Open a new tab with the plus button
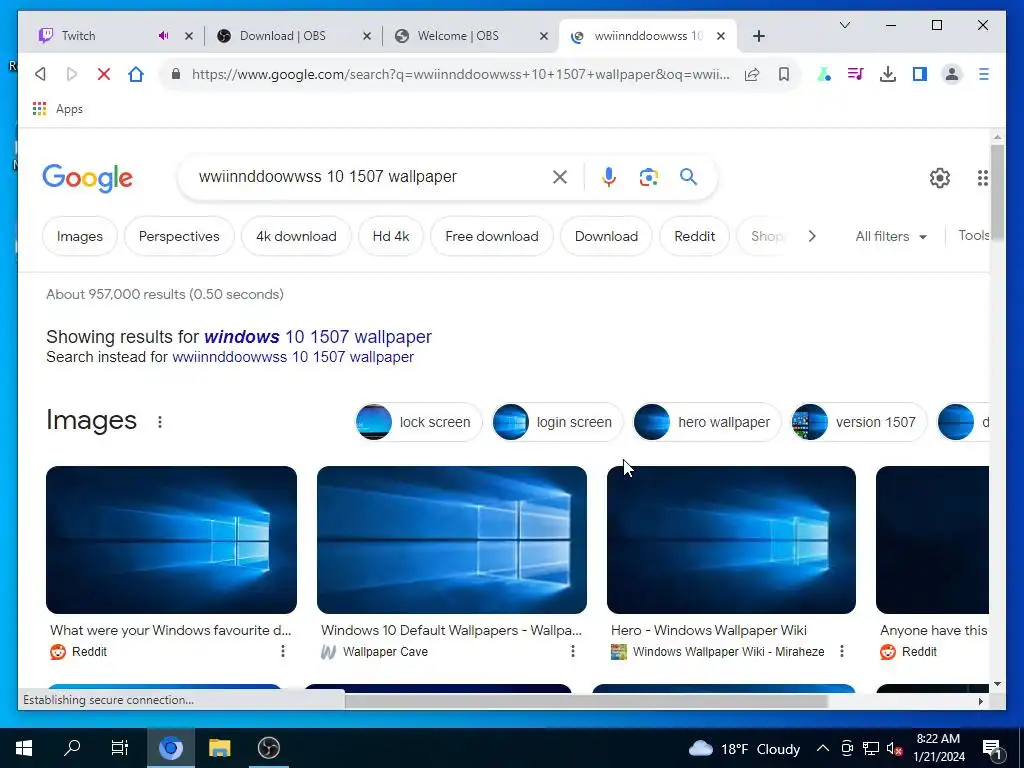 point(758,36)
